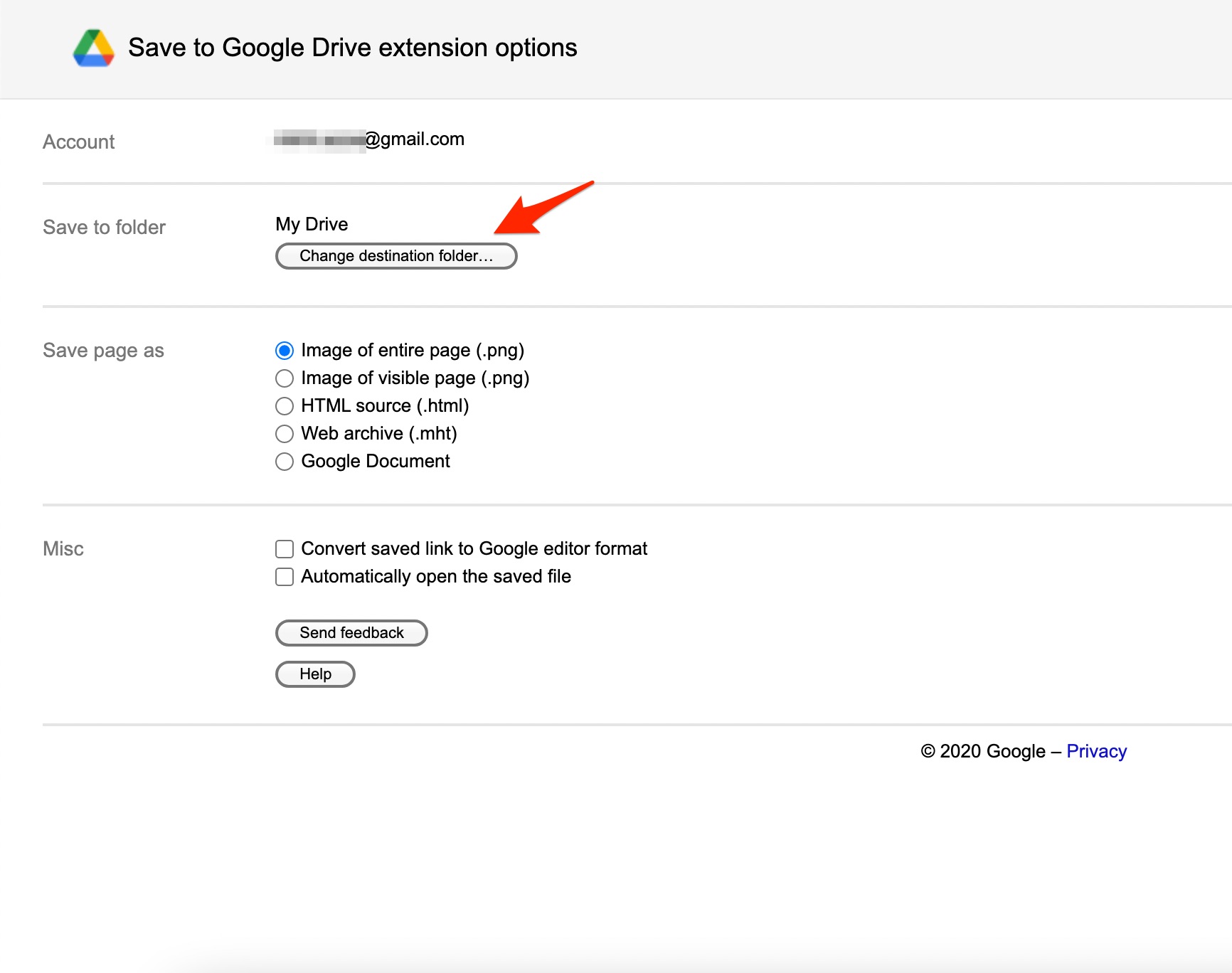Click the My Drive folder name
The image size is (1232, 973).
[312, 224]
